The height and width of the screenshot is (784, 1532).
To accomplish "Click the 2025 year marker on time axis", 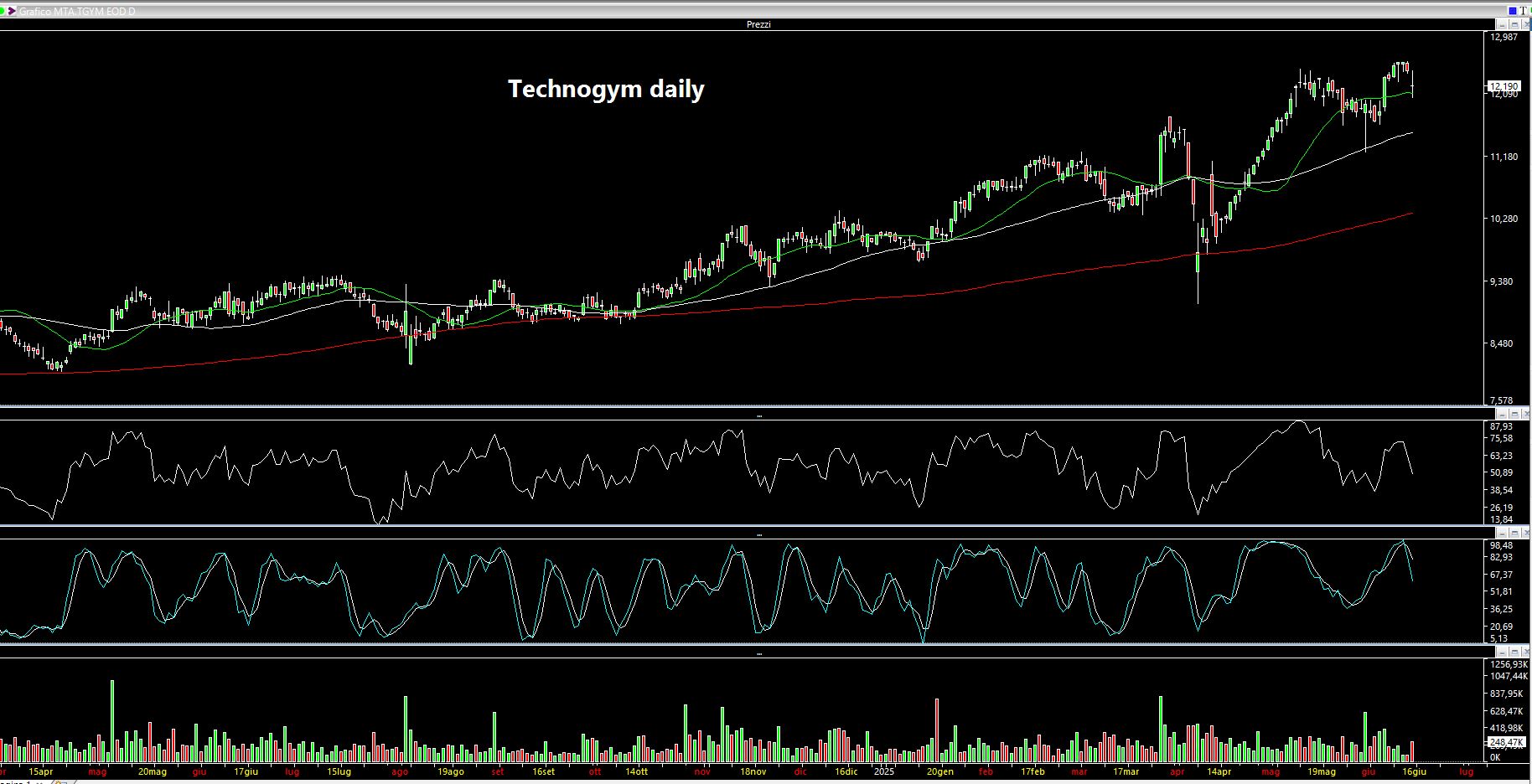I will [884, 772].
